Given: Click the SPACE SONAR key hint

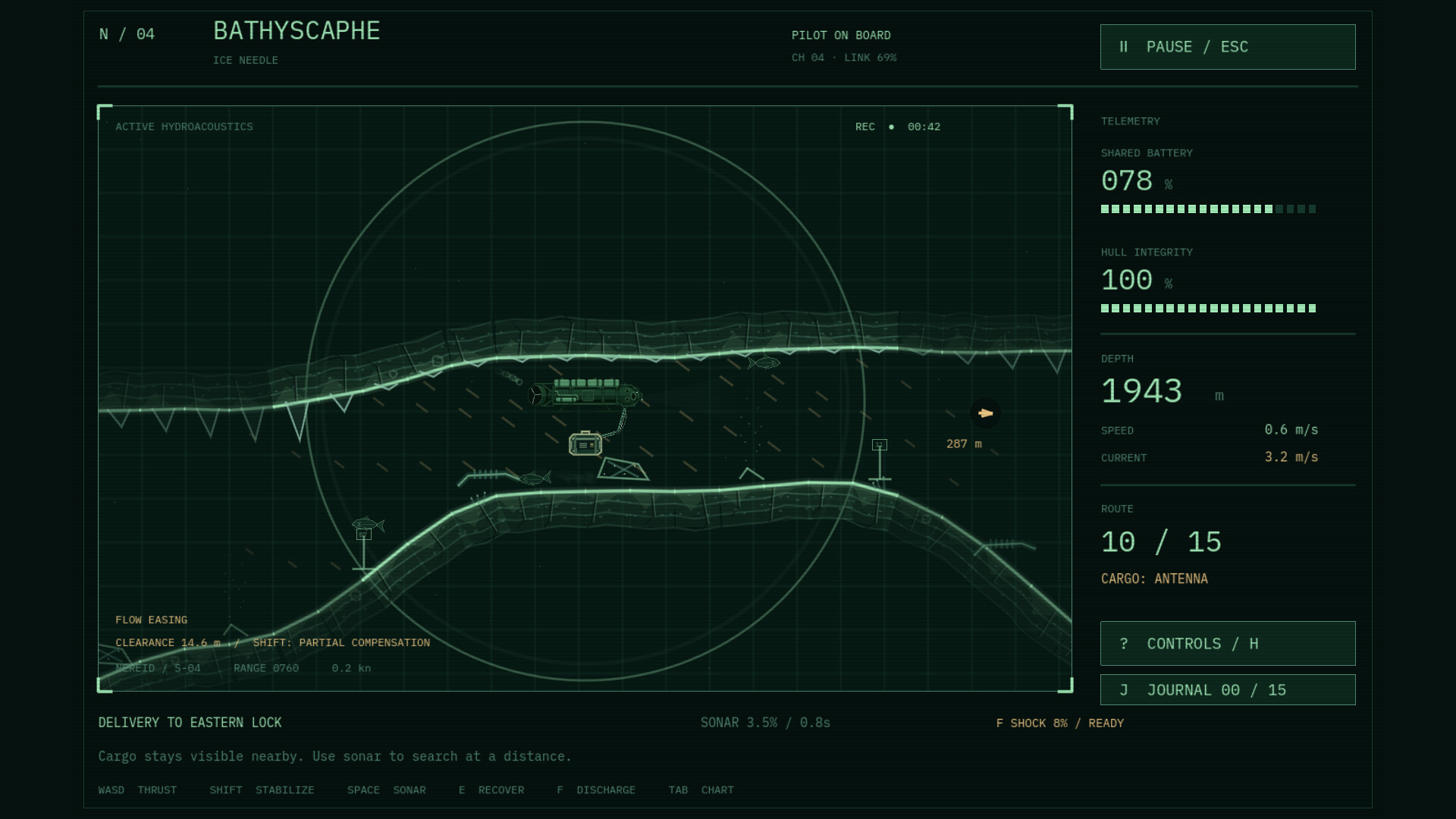Looking at the screenshot, I should coord(386,790).
